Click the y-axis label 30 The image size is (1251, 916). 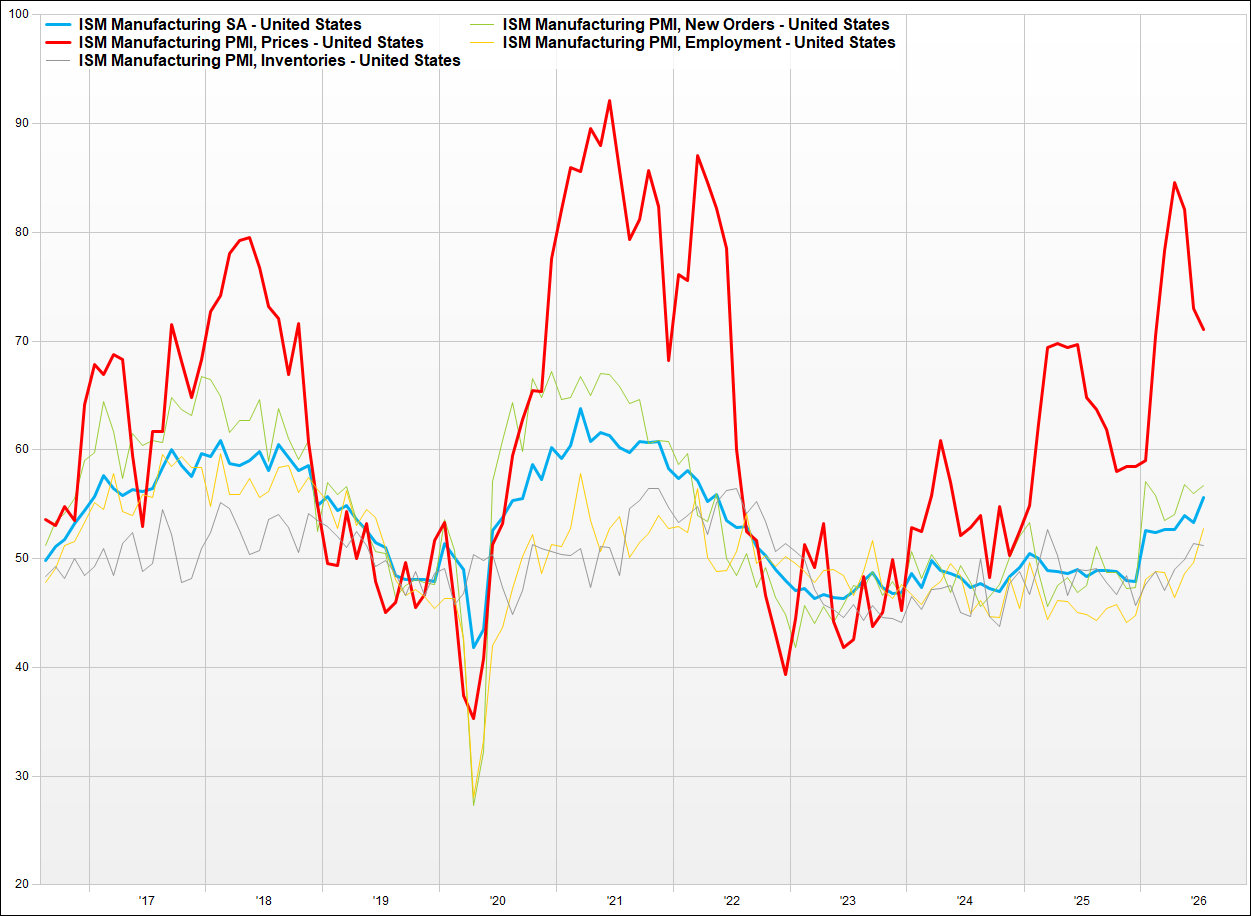(21, 776)
